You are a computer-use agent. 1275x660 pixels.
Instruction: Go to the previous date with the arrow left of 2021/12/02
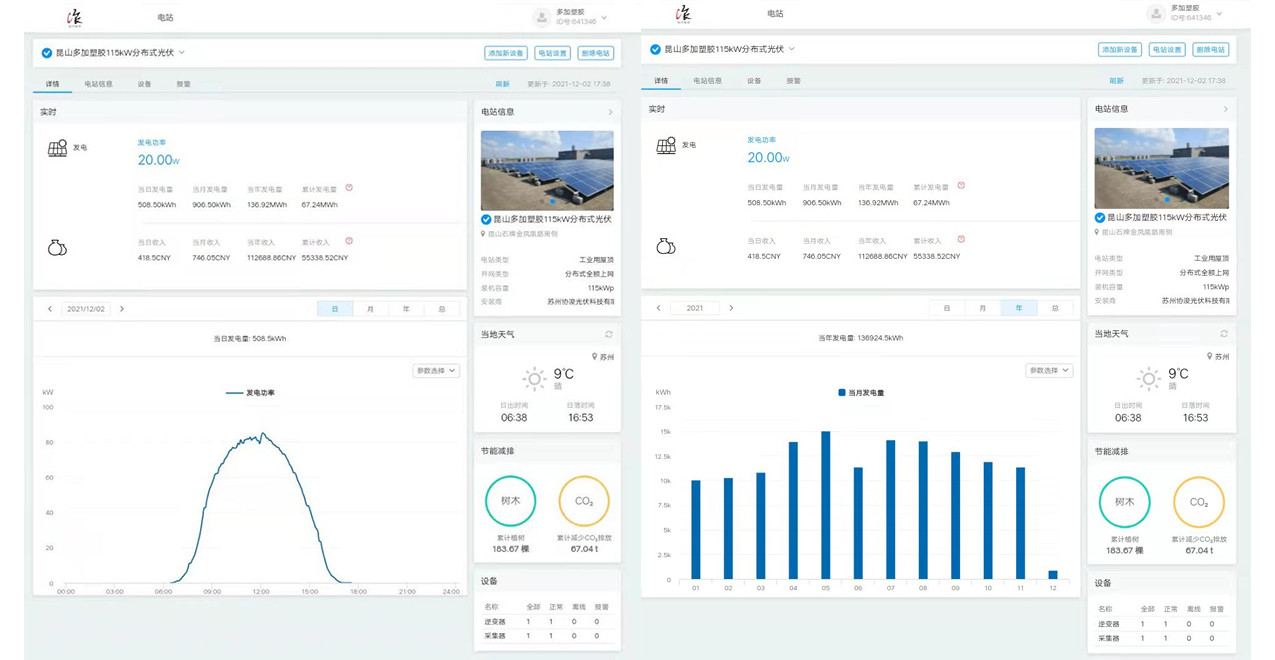50,309
